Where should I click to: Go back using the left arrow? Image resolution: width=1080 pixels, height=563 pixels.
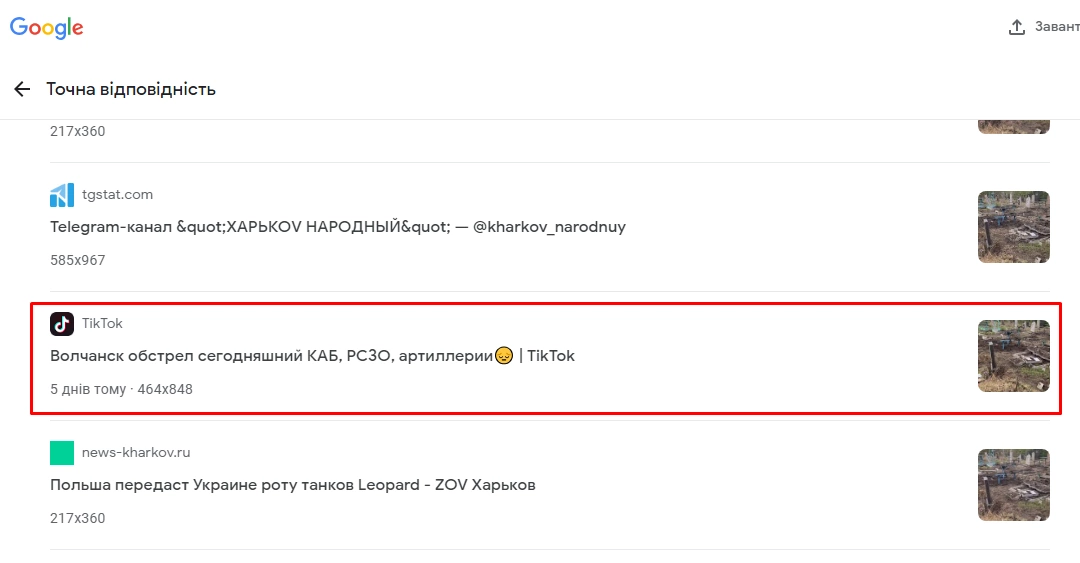22,89
